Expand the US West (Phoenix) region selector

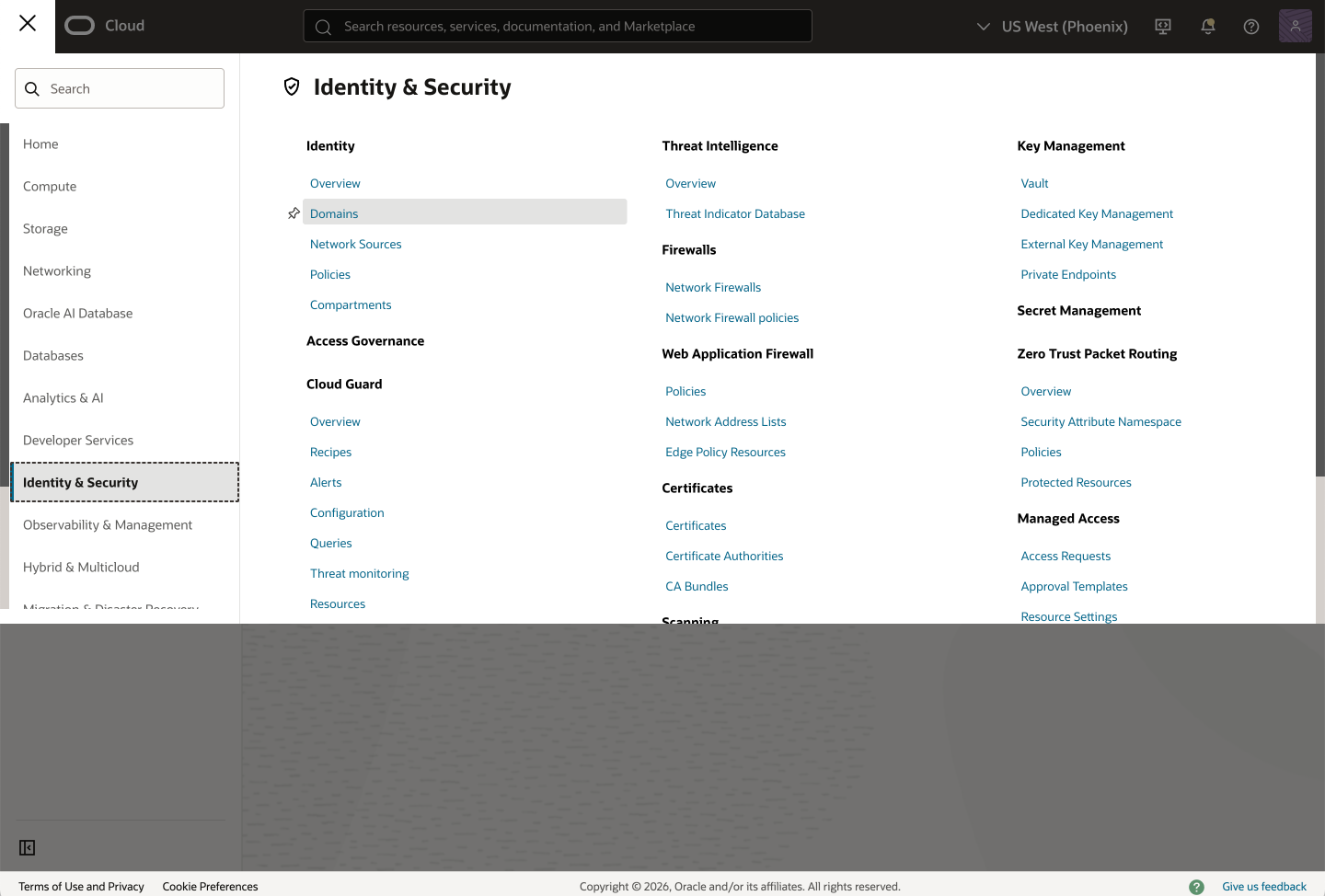click(1052, 27)
